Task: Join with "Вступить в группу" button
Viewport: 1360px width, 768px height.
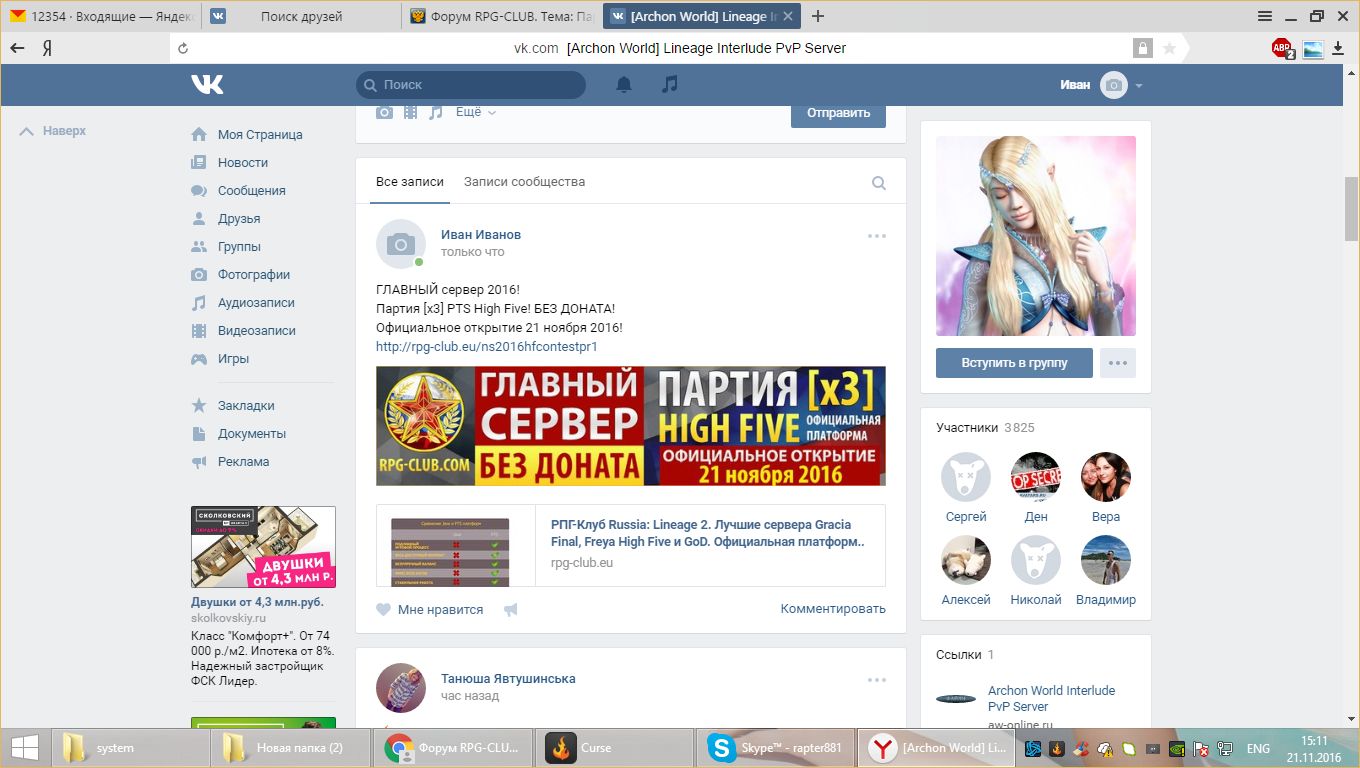Action: pyautogui.click(x=1014, y=363)
